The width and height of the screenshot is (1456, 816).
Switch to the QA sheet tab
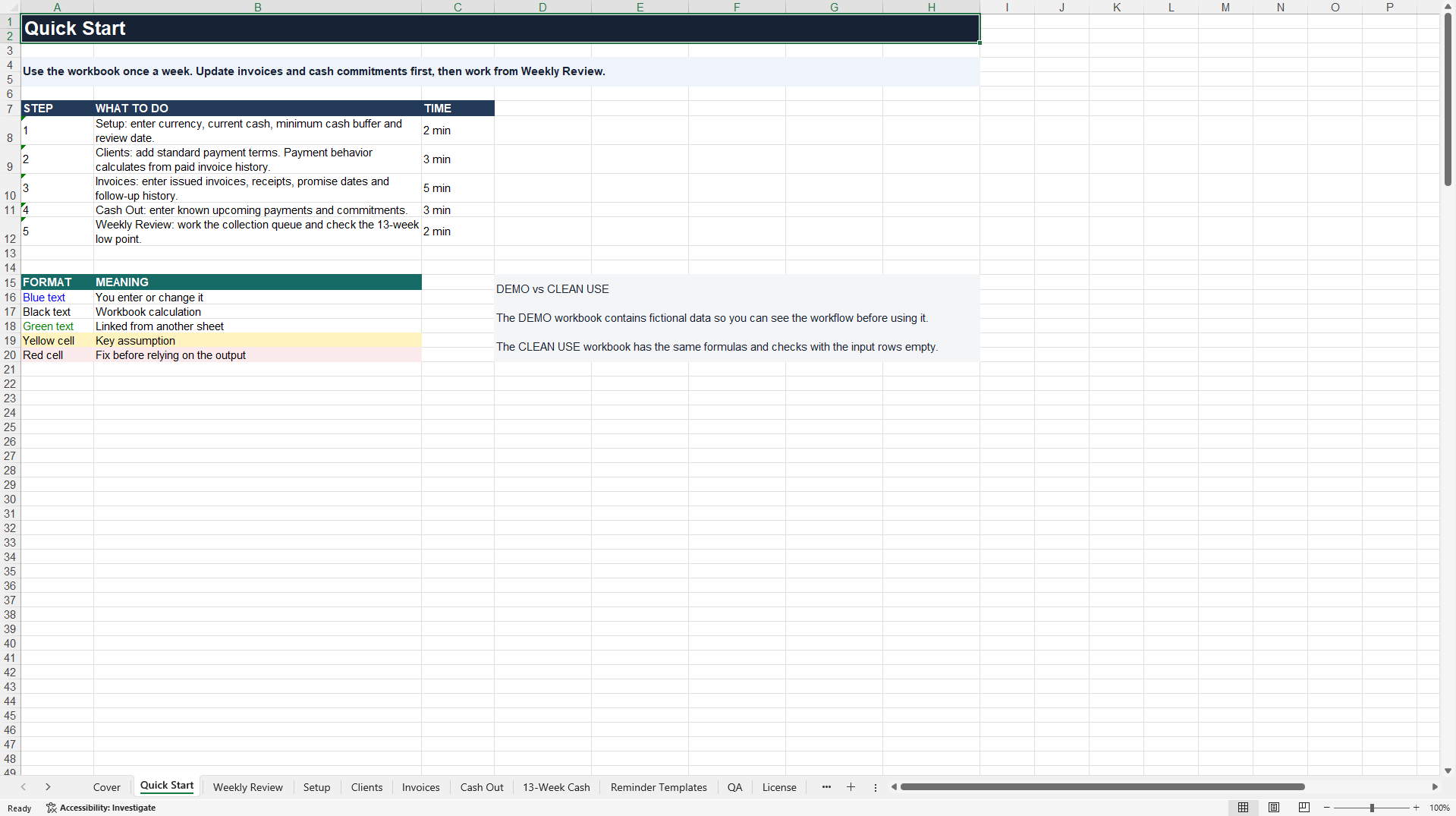pyautogui.click(x=734, y=787)
